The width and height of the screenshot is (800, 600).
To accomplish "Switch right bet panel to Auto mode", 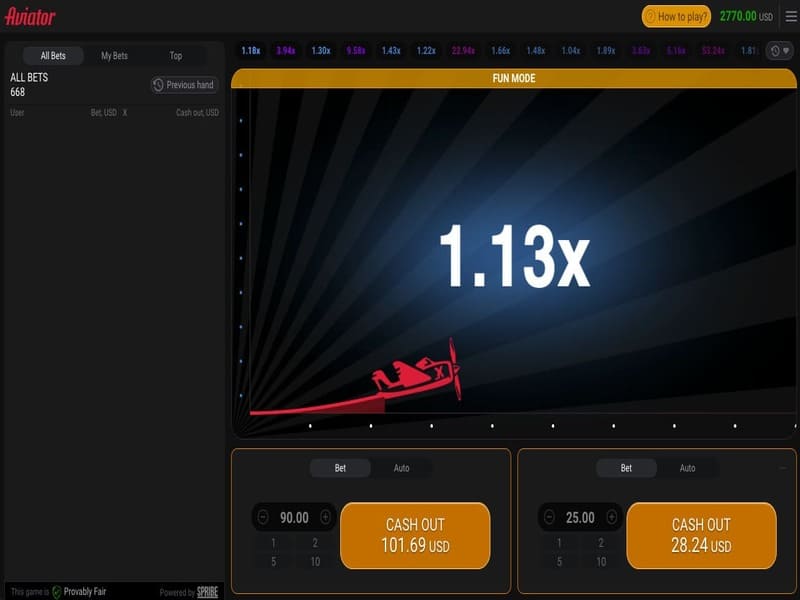I will [x=687, y=468].
